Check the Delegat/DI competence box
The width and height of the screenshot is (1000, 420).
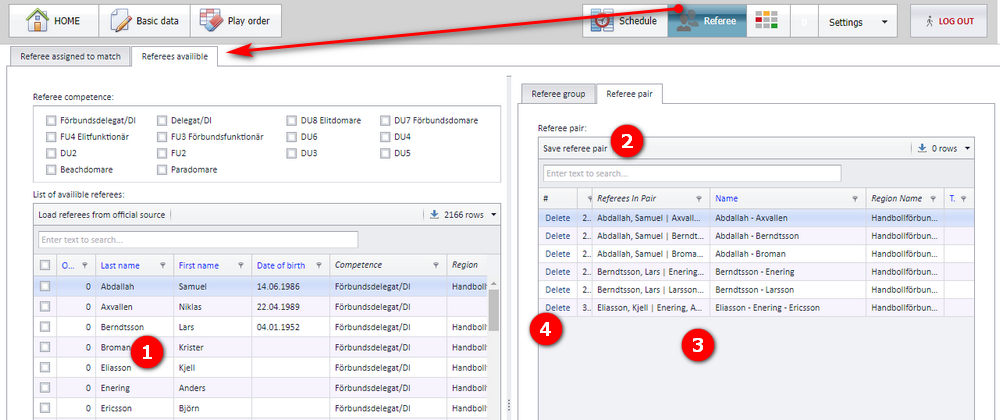click(x=162, y=120)
